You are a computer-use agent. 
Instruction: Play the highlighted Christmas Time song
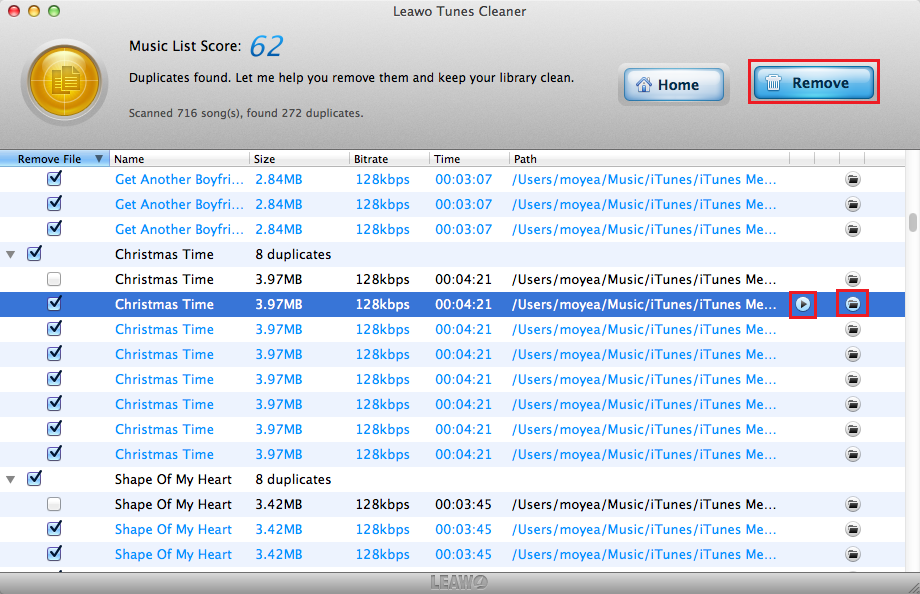click(802, 304)
